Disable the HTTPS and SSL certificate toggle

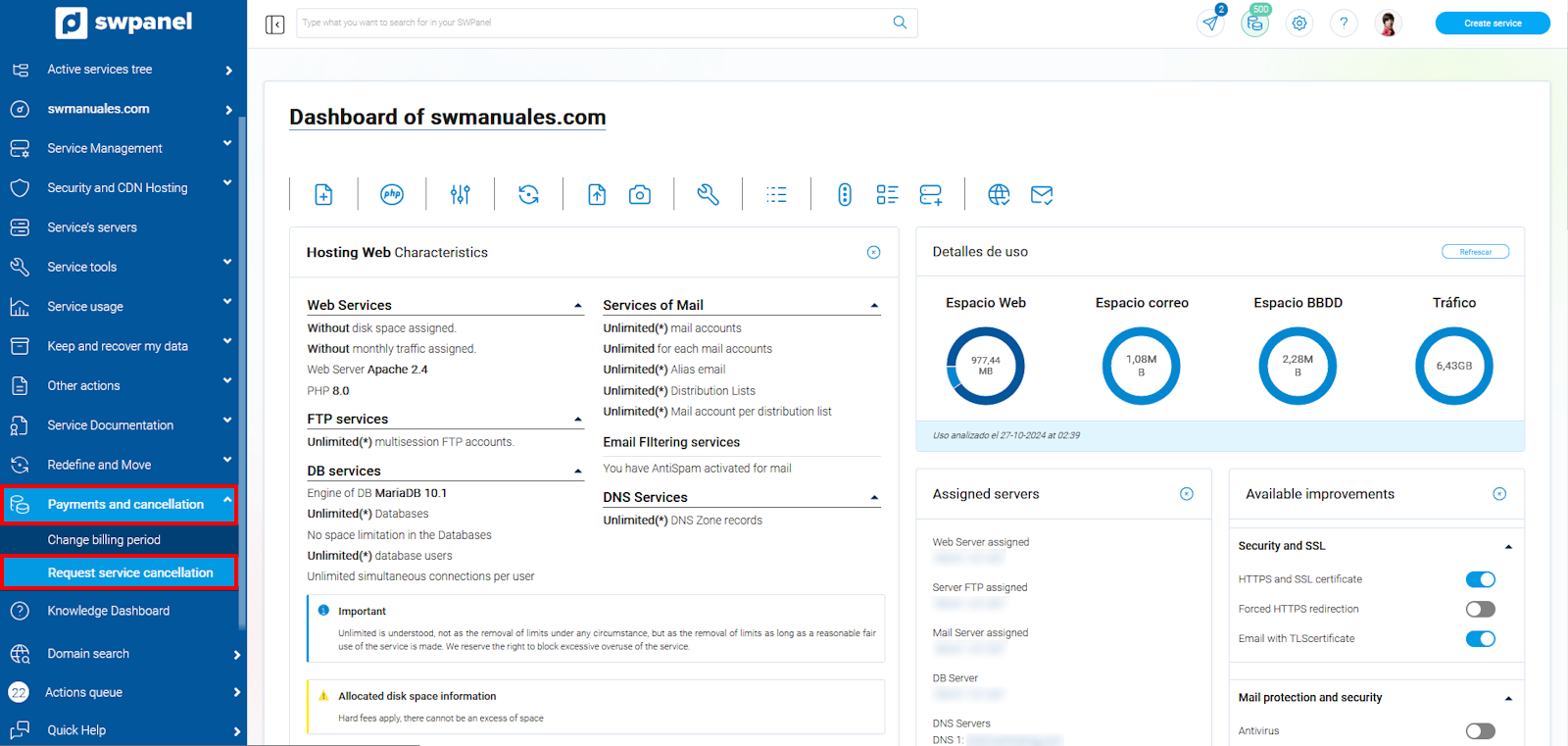click(1480, 579)
